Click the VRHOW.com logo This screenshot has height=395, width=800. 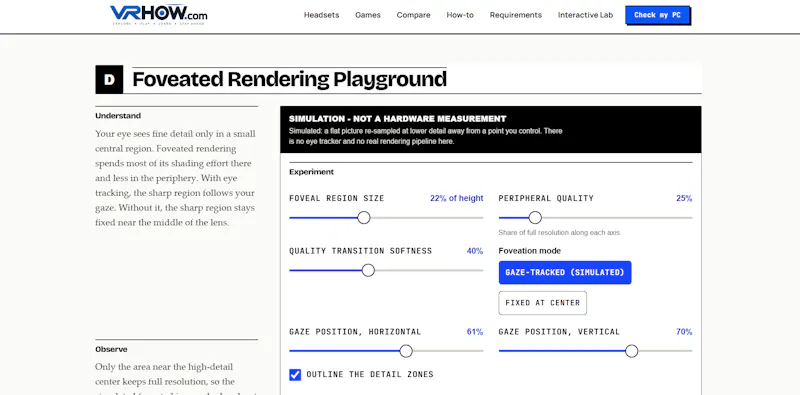[159, 15]
